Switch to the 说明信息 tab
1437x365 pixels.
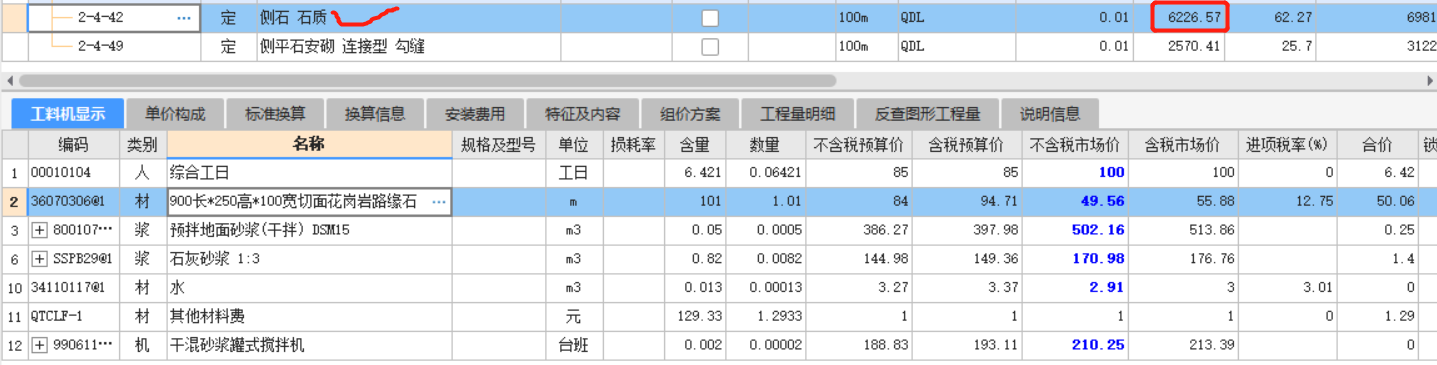(x=1049, y=113)
